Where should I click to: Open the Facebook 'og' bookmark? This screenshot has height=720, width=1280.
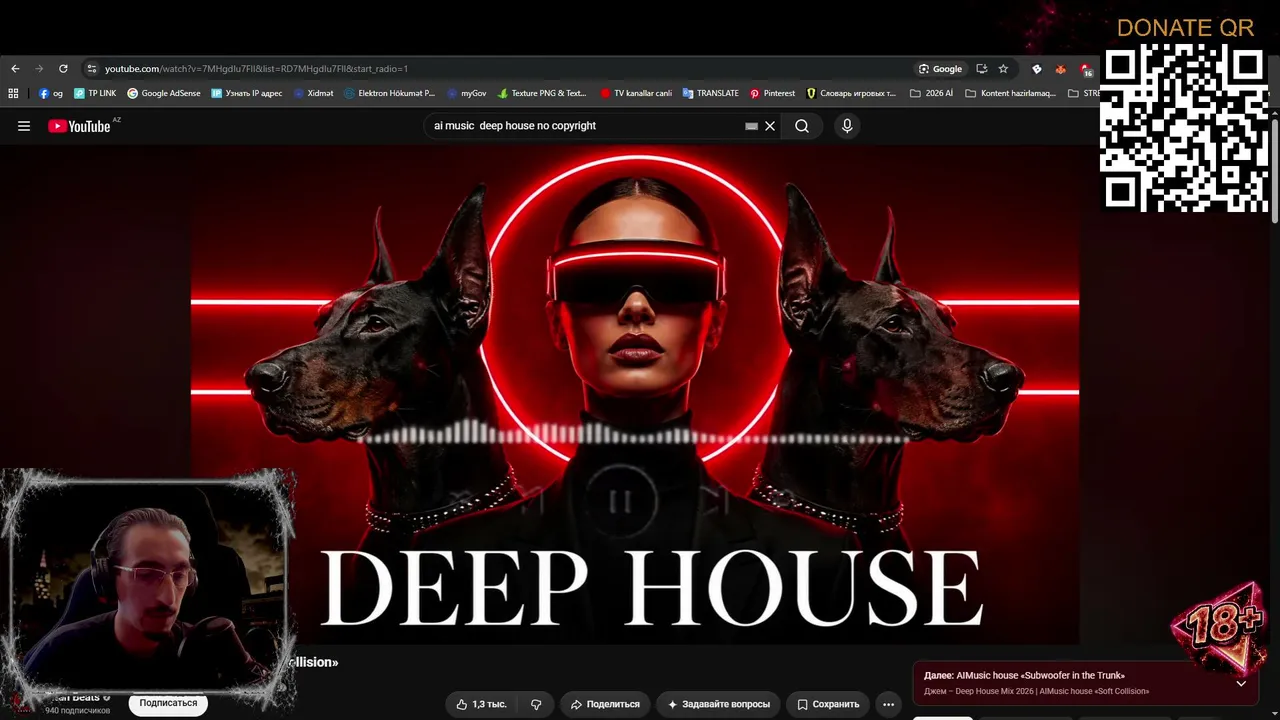pos(51,93)
